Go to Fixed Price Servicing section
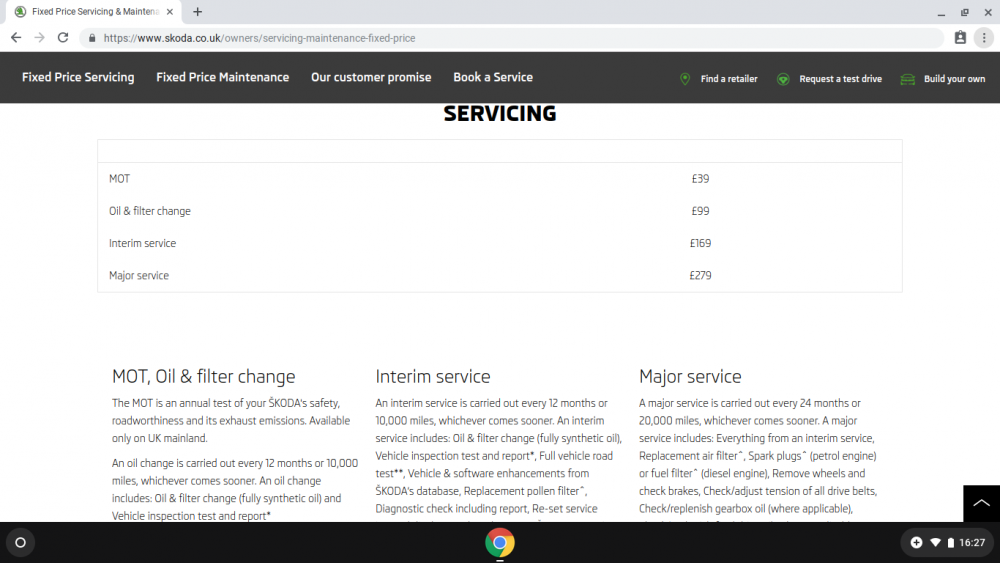The width and height of the screenshot is (1000, 563). (x=78, y=77)
